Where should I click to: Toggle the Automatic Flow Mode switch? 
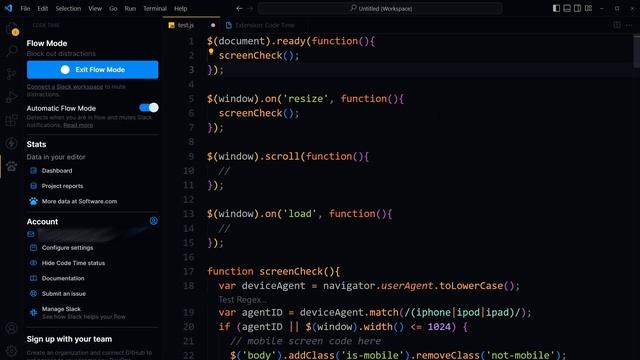coord(149,108)
